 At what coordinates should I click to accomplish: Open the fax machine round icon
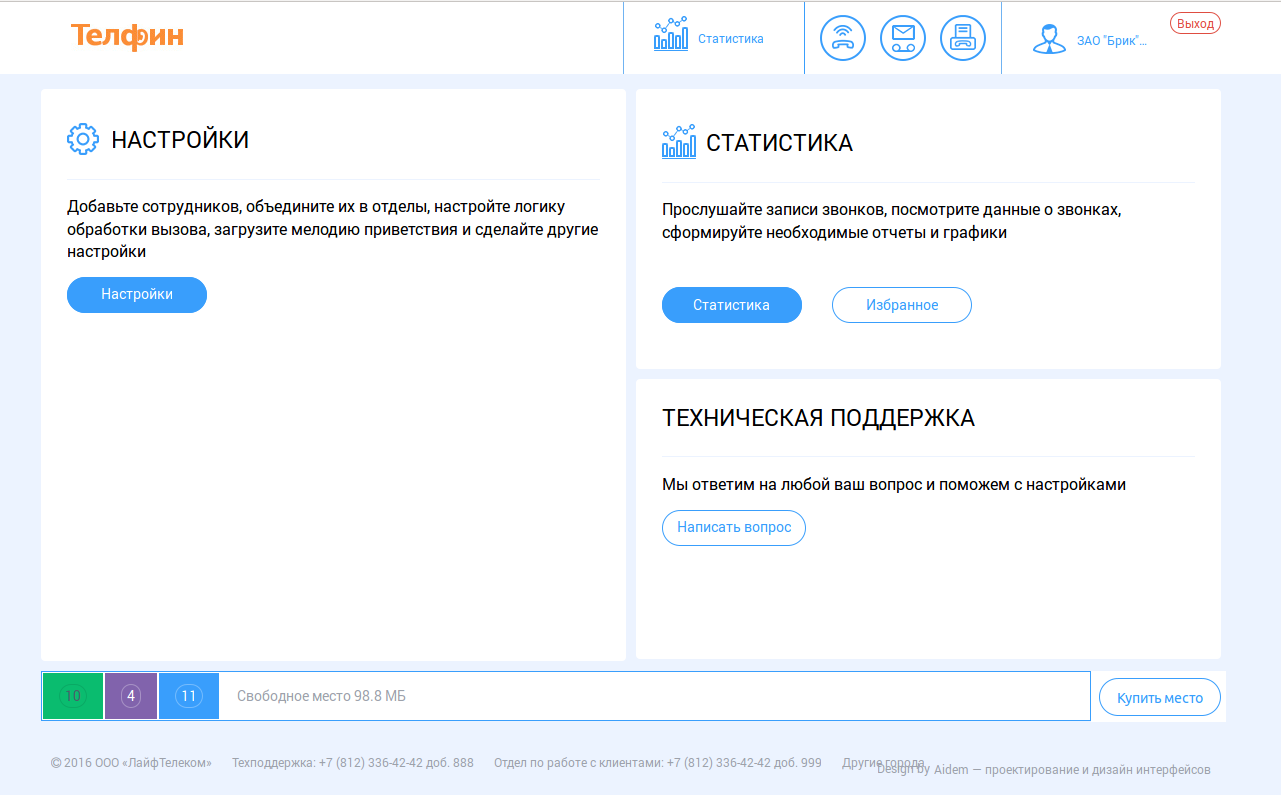pos(963,38)
